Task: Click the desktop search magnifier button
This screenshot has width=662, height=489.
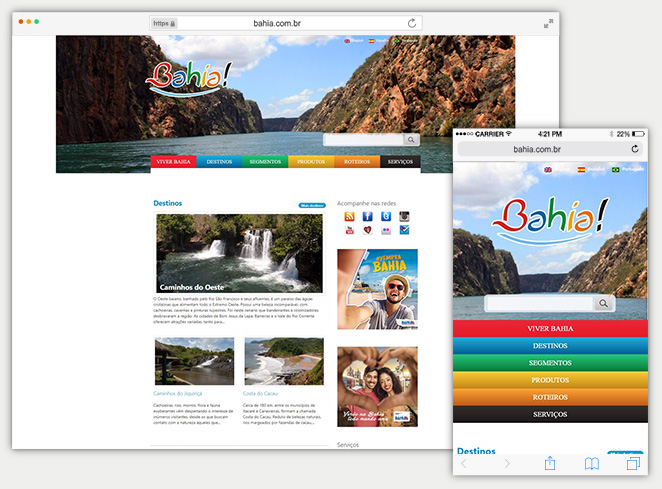Action: coord(411,140)
